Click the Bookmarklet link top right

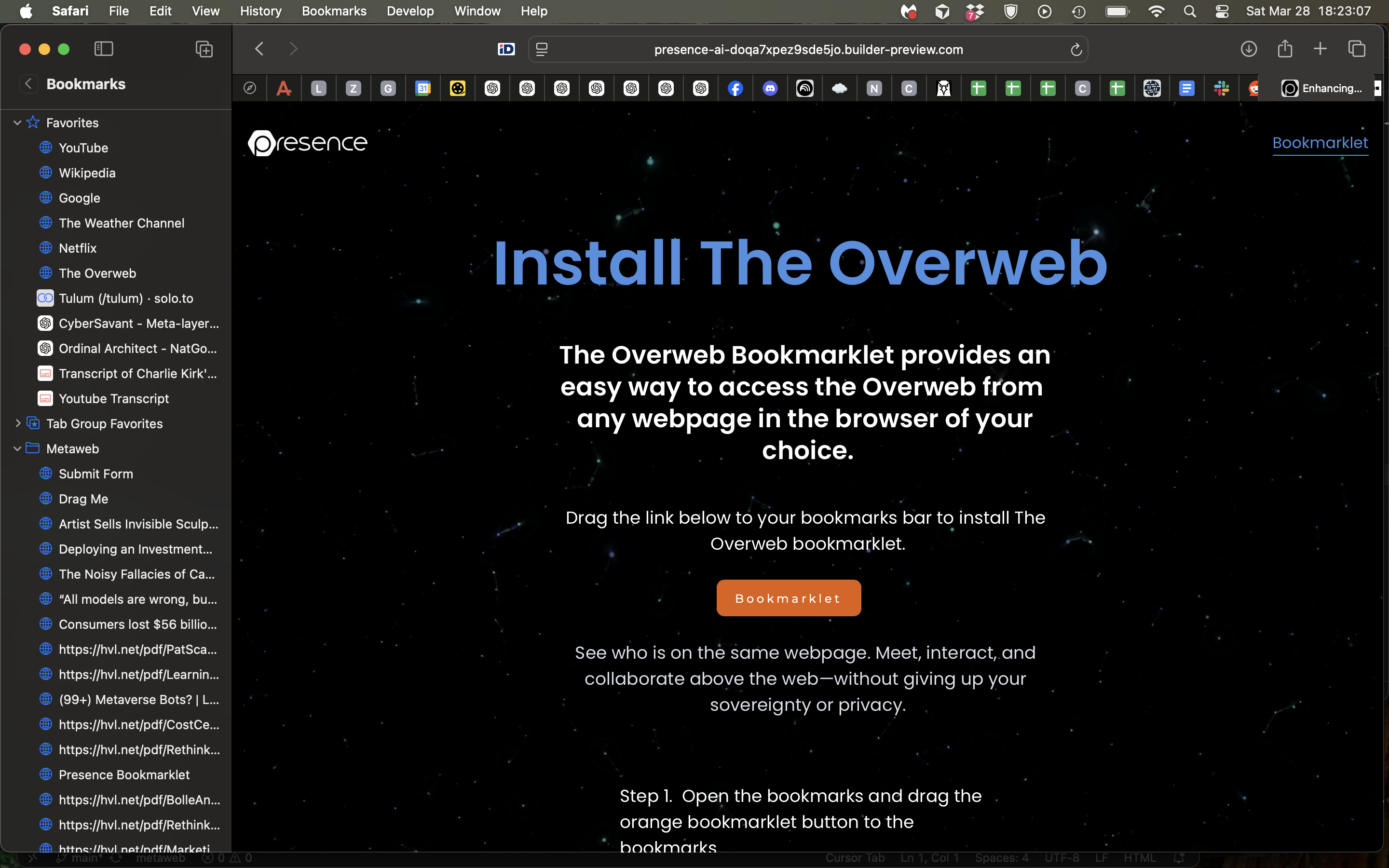click(x=1320, y=143)
